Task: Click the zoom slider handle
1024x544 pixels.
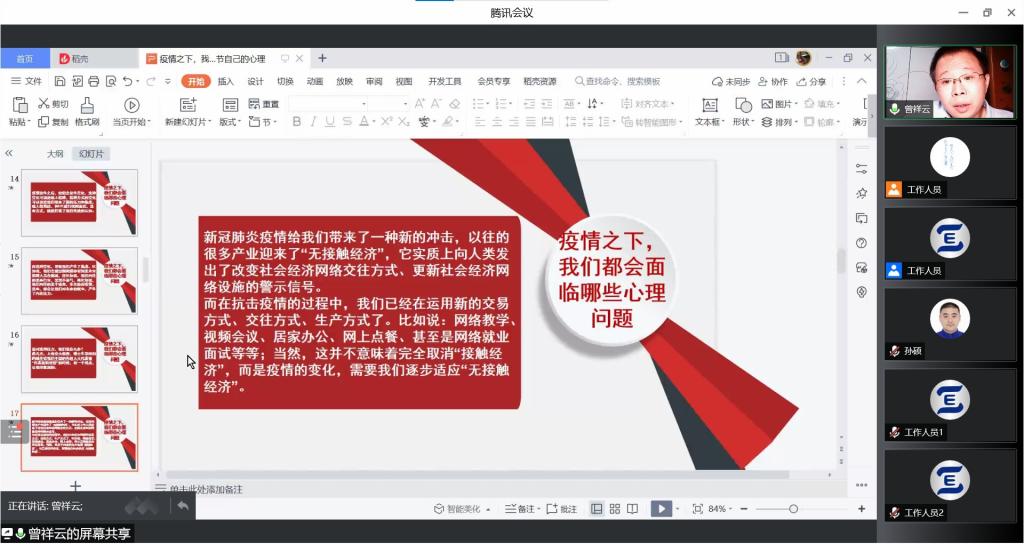Action: click(x=793, y=509)
